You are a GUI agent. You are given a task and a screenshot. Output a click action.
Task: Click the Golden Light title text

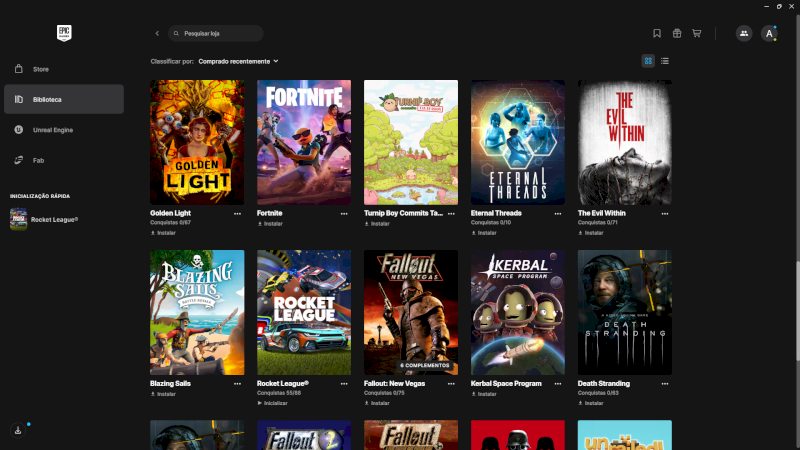170,213
